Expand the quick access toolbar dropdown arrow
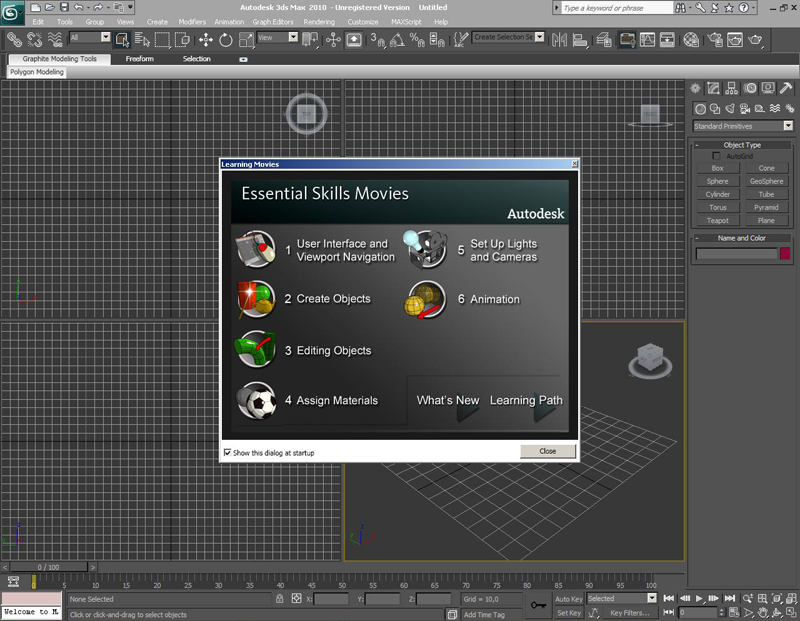 click(x=131, y=7)
